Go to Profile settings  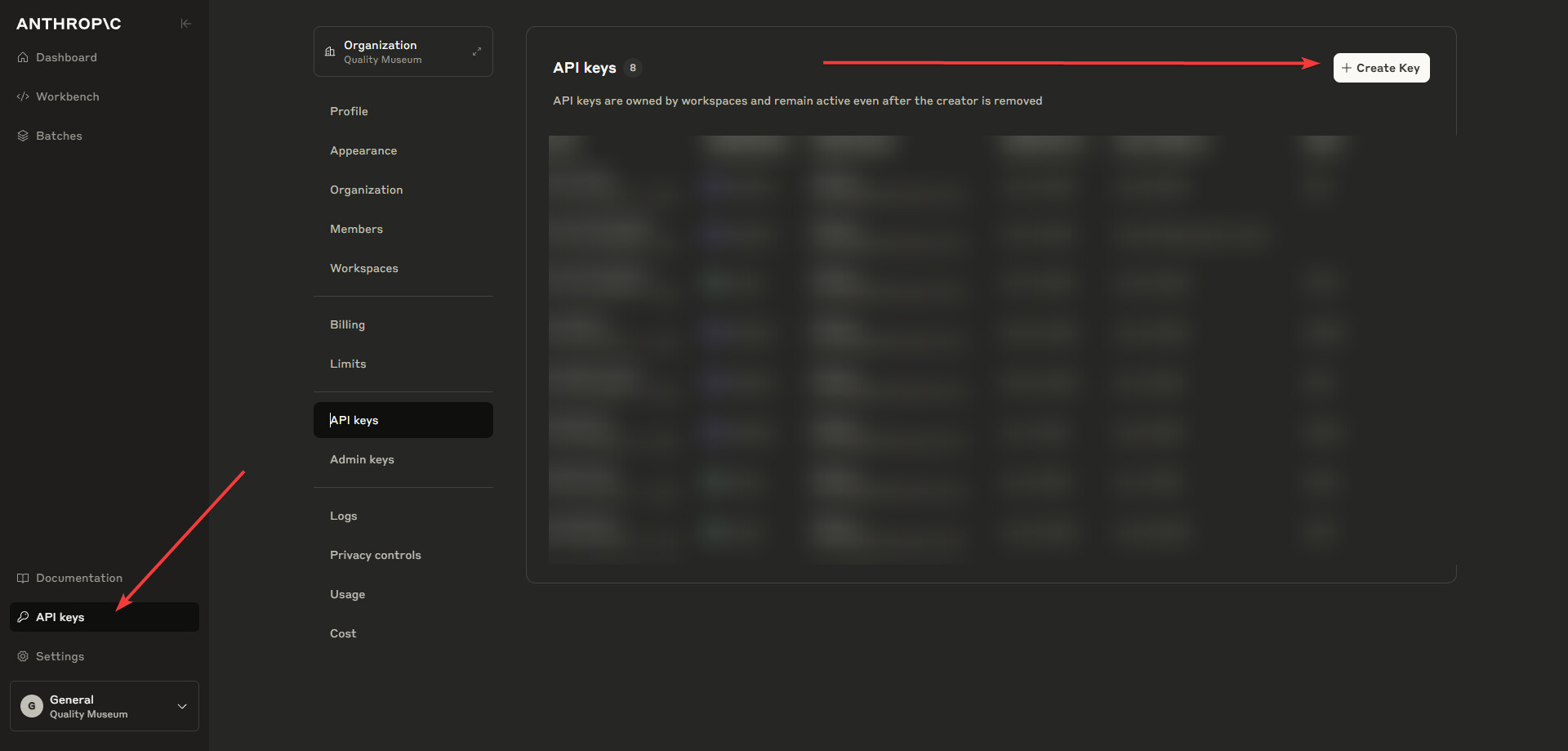(x=403, y=111)
